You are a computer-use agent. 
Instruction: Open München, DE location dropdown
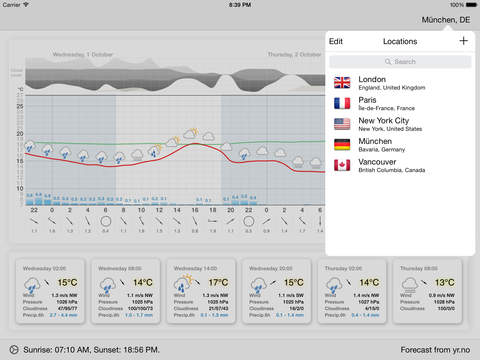(x=446, y=20)
